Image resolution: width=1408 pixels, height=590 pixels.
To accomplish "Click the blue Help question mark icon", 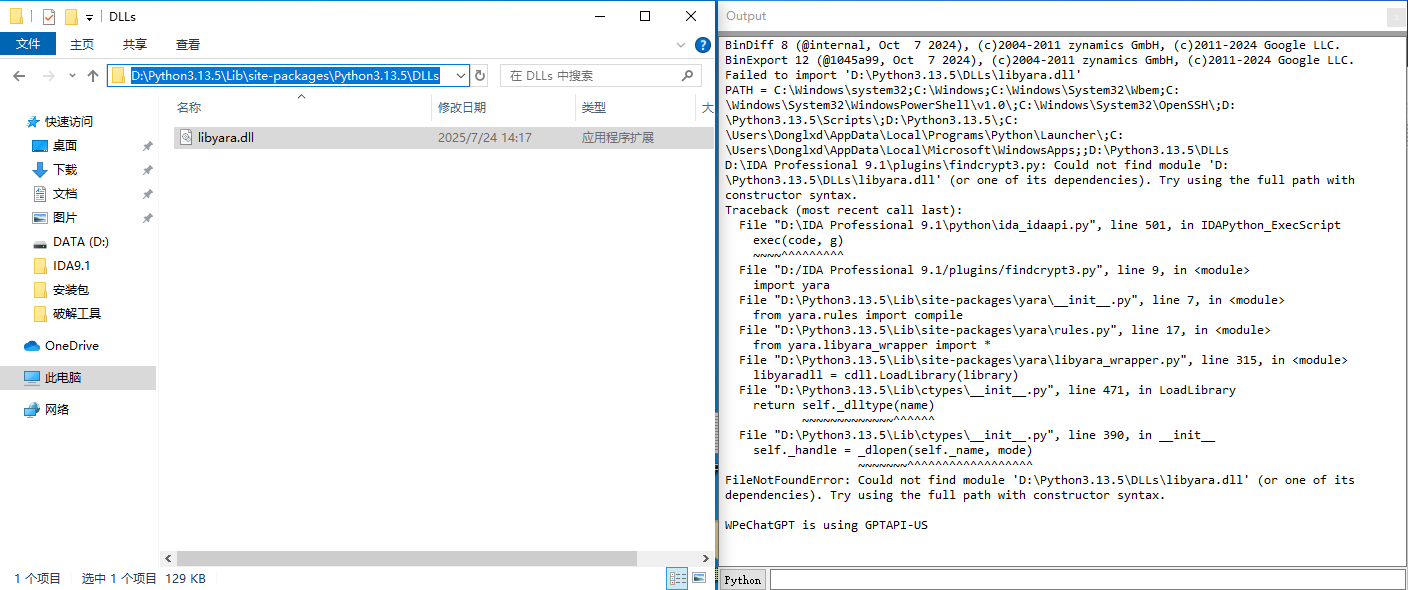I will point(703,45).
